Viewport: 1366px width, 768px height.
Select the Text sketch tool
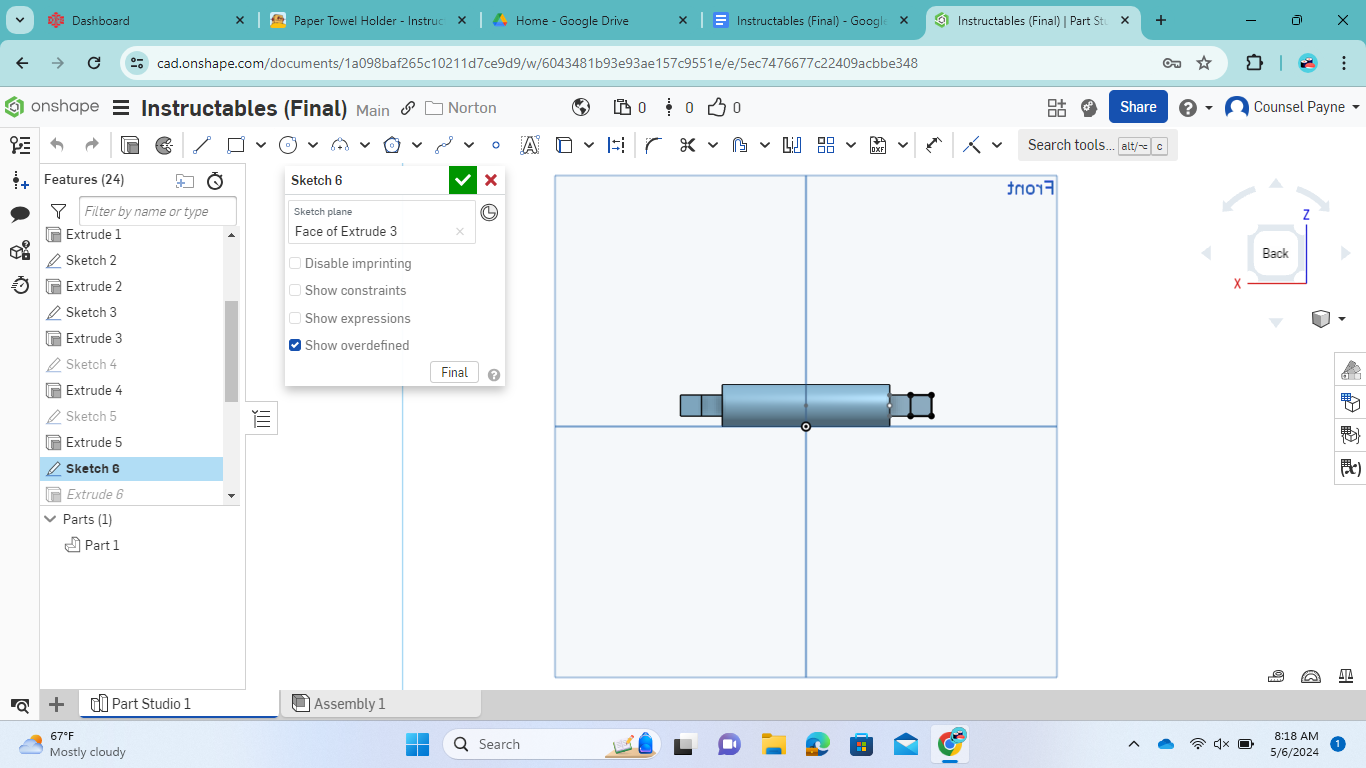pos(530,145)
